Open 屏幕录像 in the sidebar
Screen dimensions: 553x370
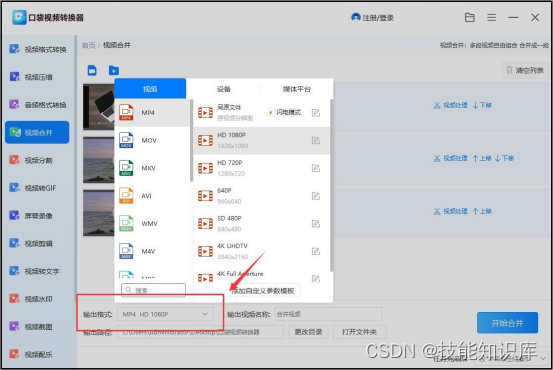[31, 216]
